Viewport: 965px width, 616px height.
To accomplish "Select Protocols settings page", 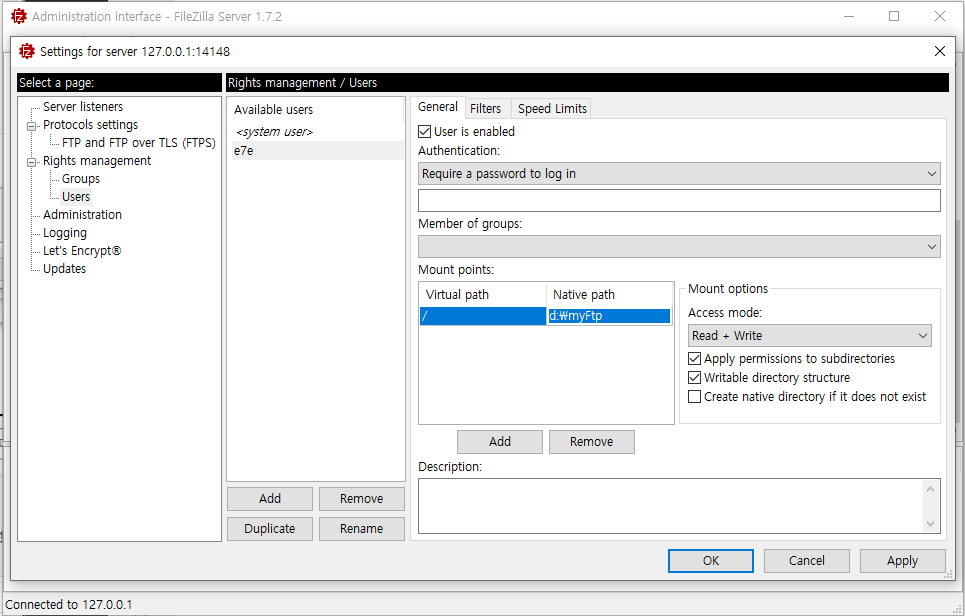I will 90,125.
